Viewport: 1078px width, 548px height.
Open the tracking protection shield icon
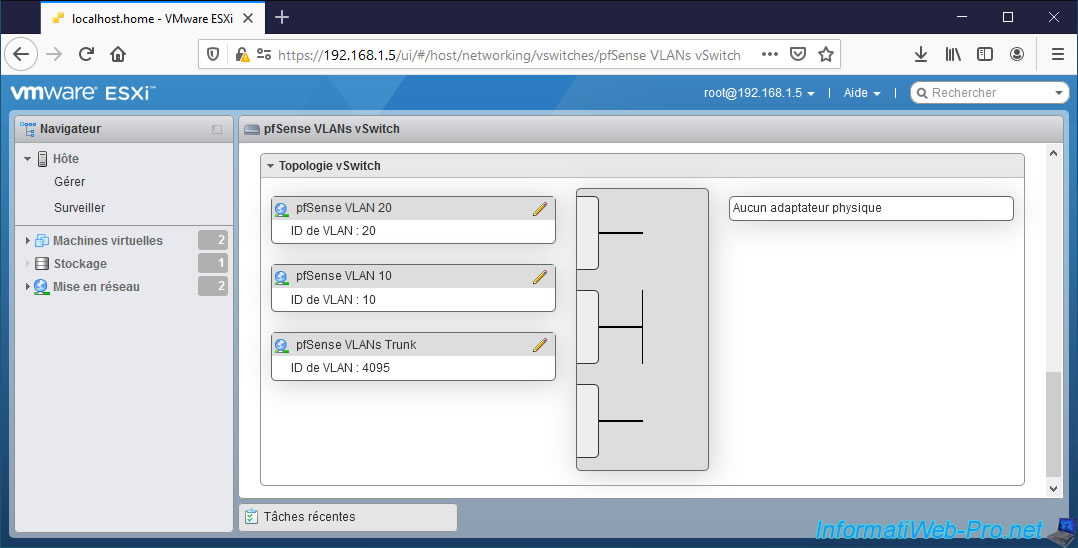[x=213, y=54]
